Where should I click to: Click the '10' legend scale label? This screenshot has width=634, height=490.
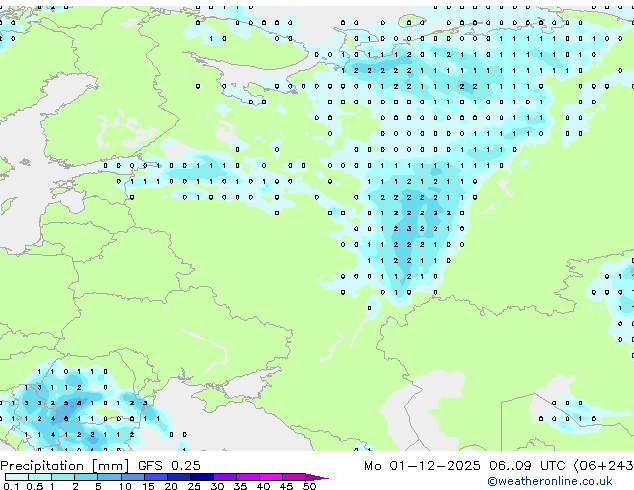point(125,486)
